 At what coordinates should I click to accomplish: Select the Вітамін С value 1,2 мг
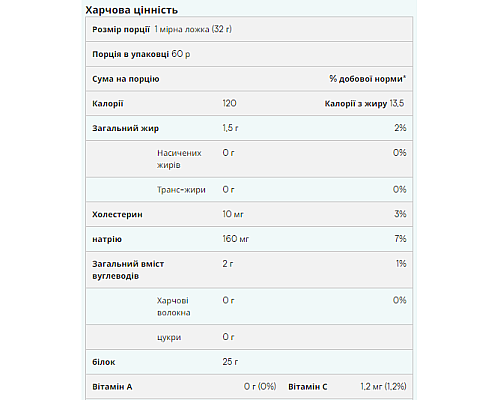point(371,387)
